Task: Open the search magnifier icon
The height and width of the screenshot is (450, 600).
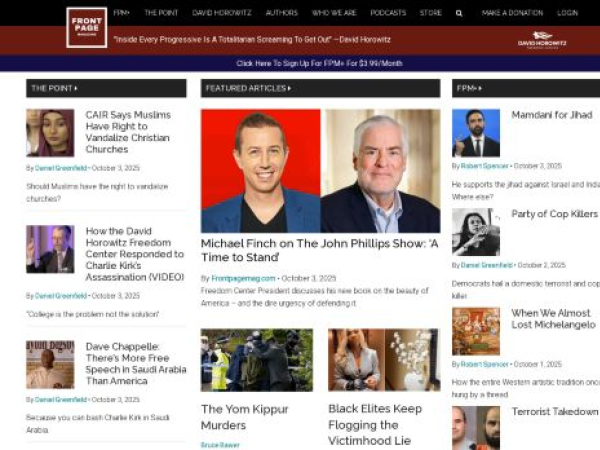Action: 459,13
